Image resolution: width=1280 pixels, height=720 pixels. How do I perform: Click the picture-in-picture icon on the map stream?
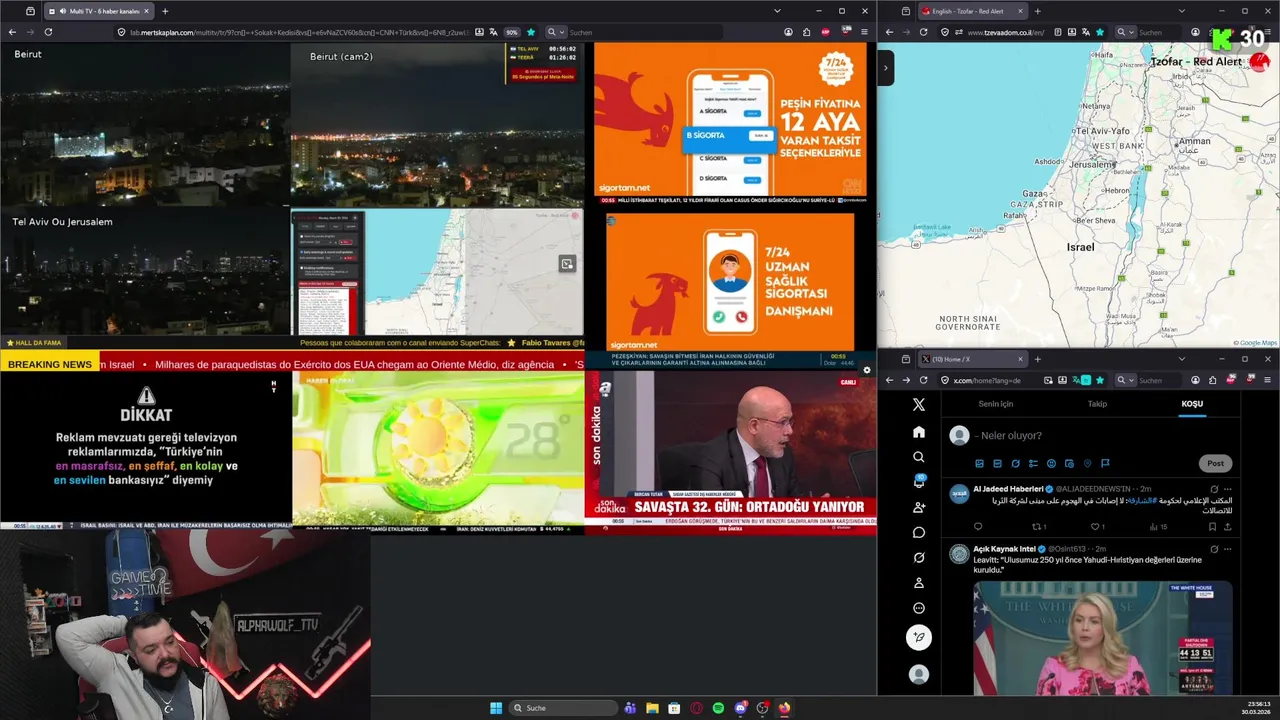(567, 264)
